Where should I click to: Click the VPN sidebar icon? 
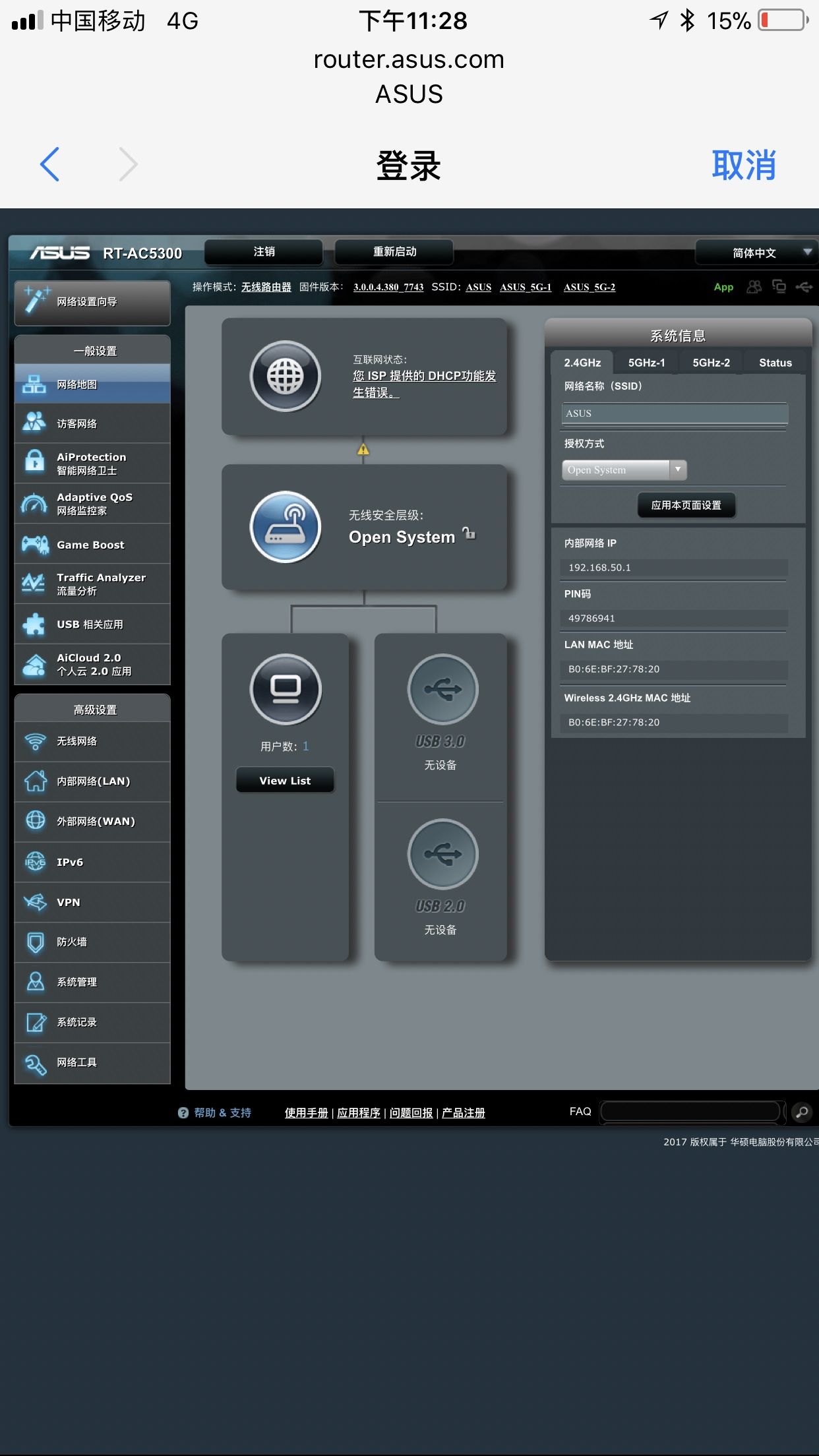coord(35,901)
